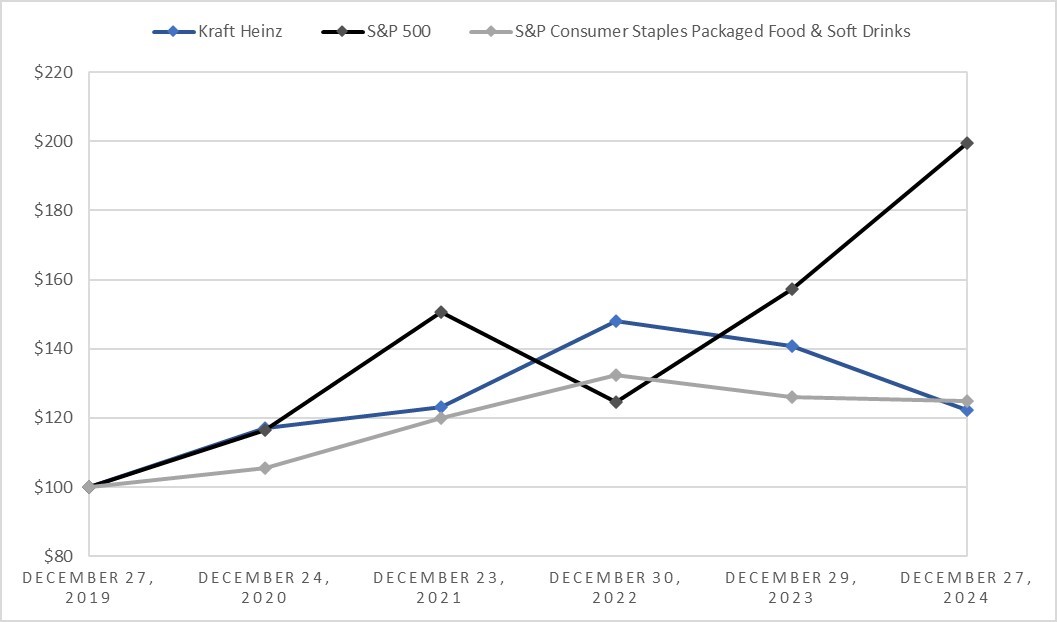Viewport: 1057px width, 622px height.
Task: Select the S&P 500 legend entry
Action: [x=400, y=31]
